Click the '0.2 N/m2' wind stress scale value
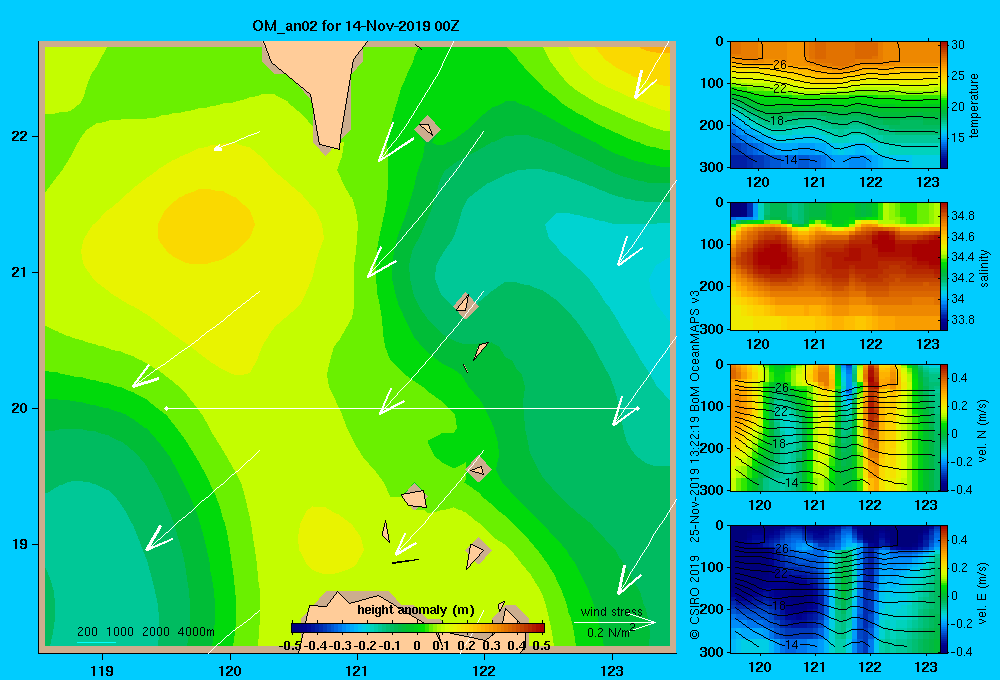 611,632
